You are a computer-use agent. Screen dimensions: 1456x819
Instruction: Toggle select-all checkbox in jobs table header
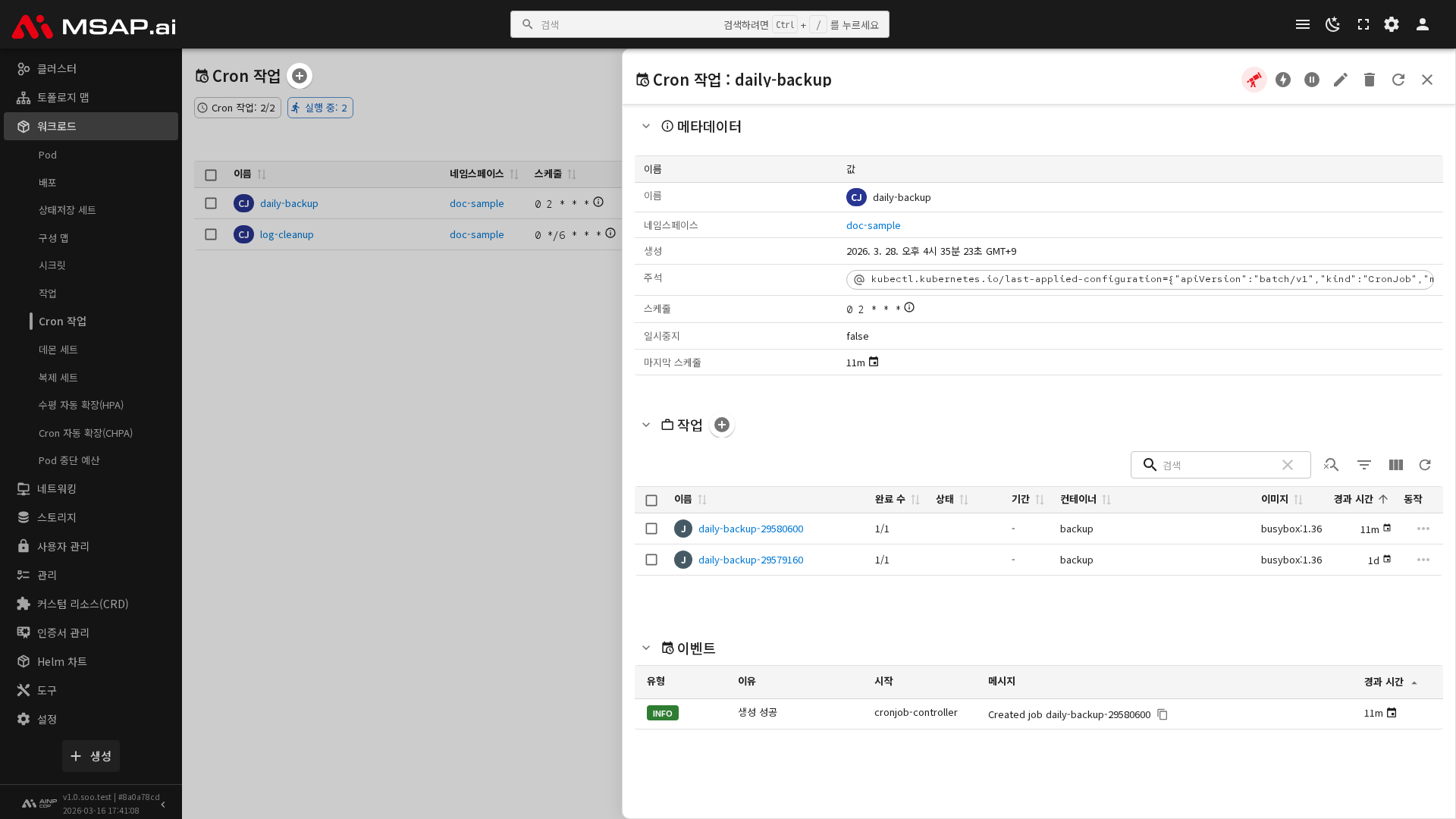651,500
